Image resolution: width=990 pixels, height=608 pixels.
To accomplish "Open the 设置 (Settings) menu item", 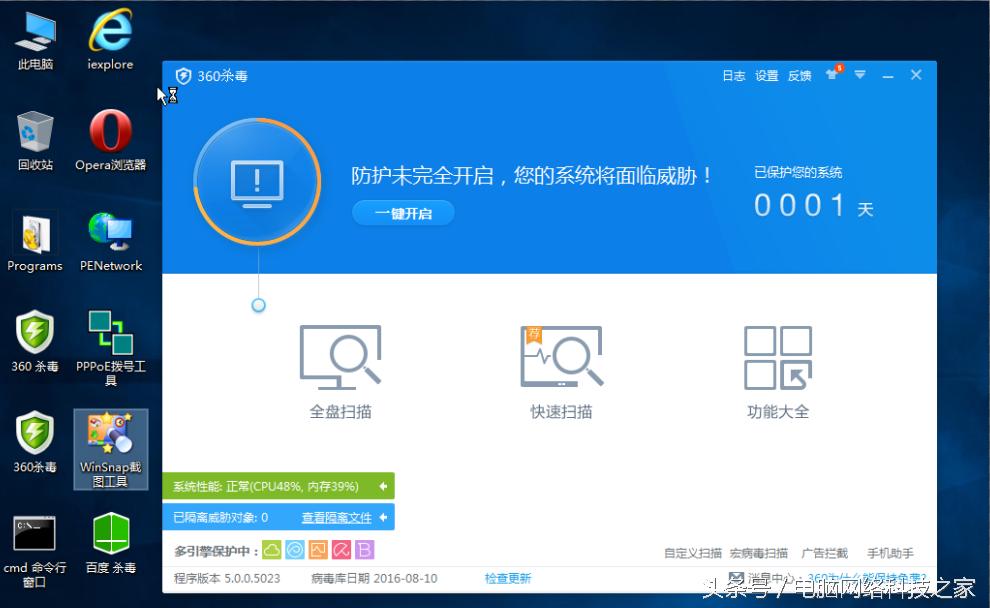I will pos(766,75).
